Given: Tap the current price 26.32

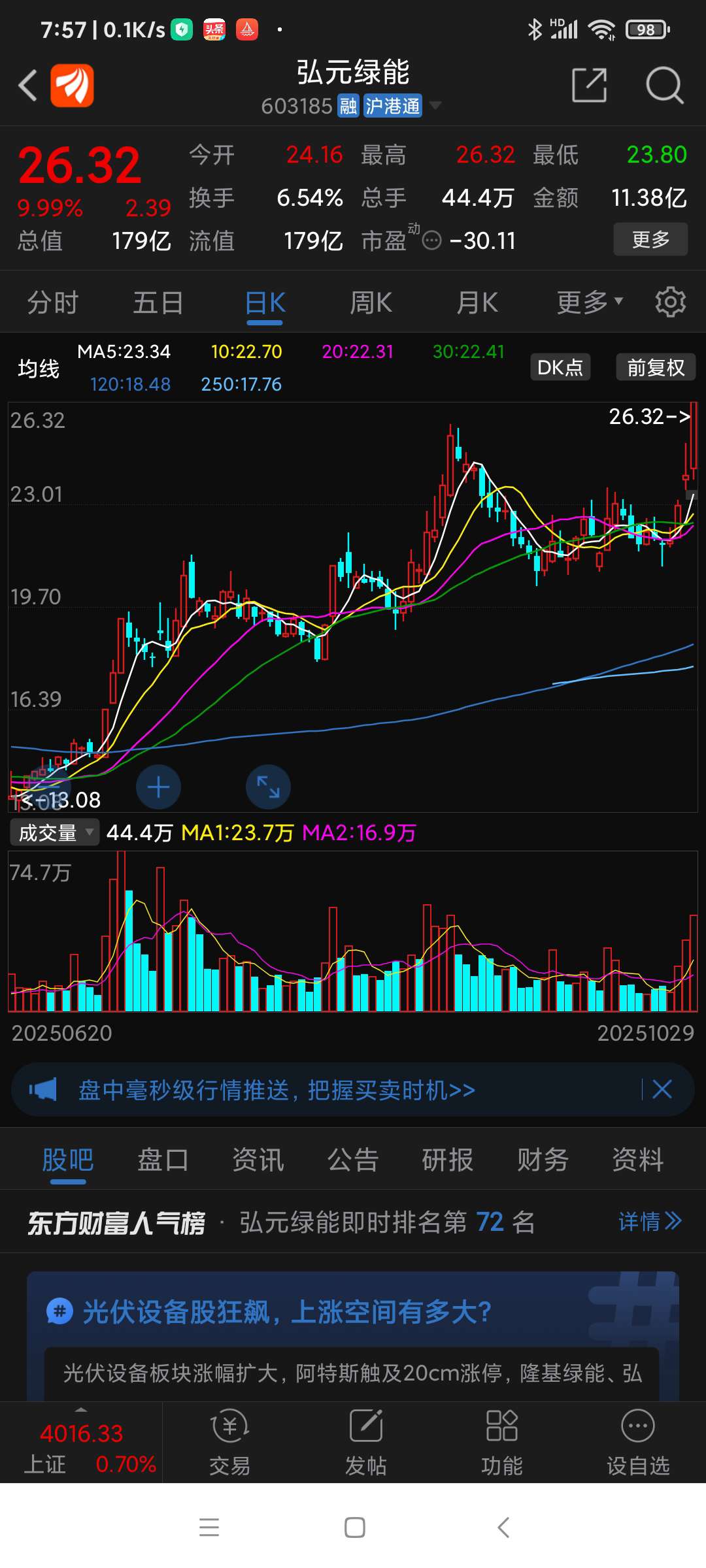Looking at the screenshot, I should 79,165.
